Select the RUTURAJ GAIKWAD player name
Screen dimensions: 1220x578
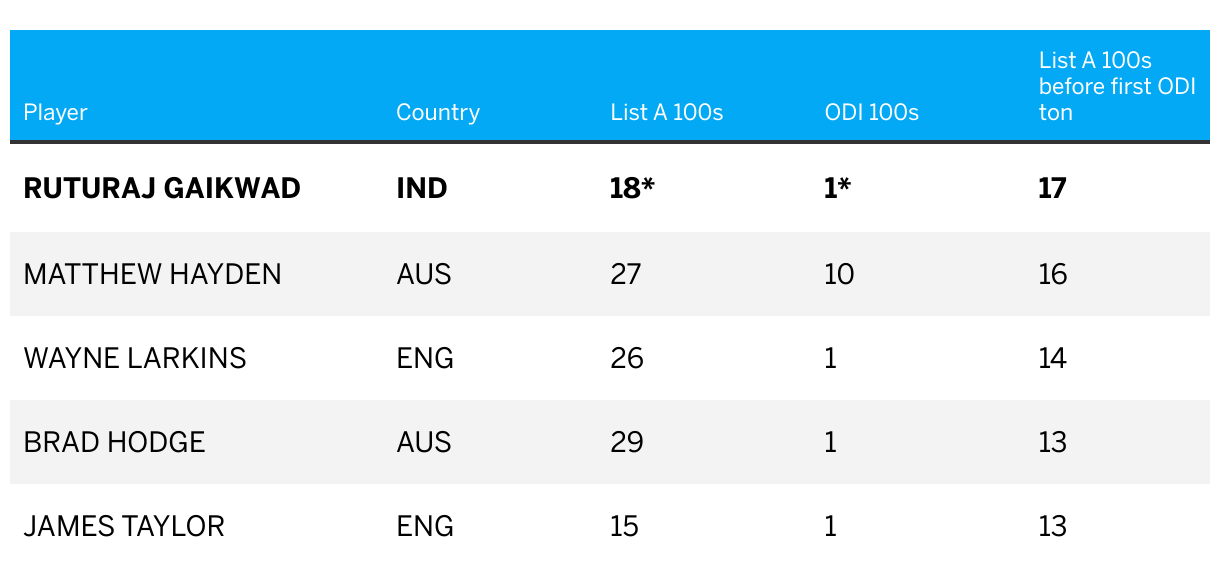[x=162, y=188]
